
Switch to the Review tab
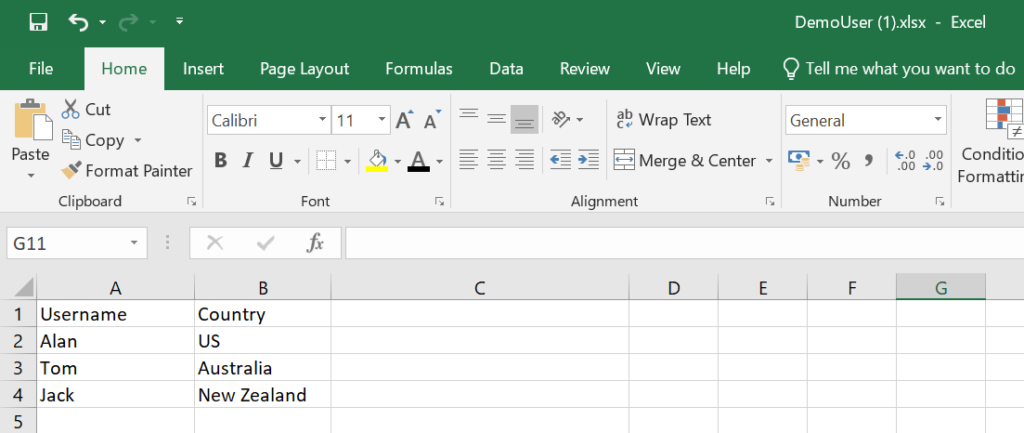point(584,69)
